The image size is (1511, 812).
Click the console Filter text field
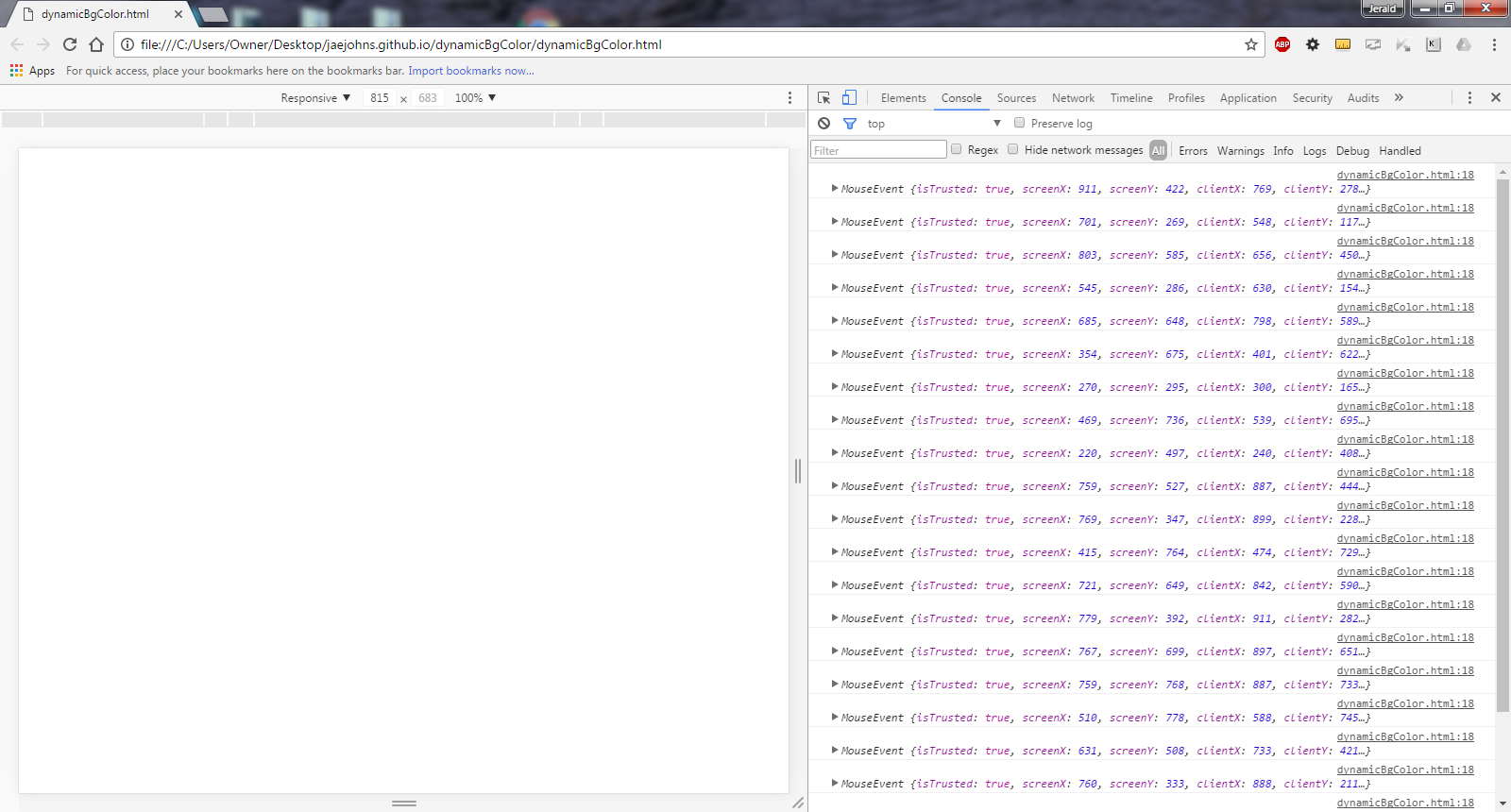(878, 150)
